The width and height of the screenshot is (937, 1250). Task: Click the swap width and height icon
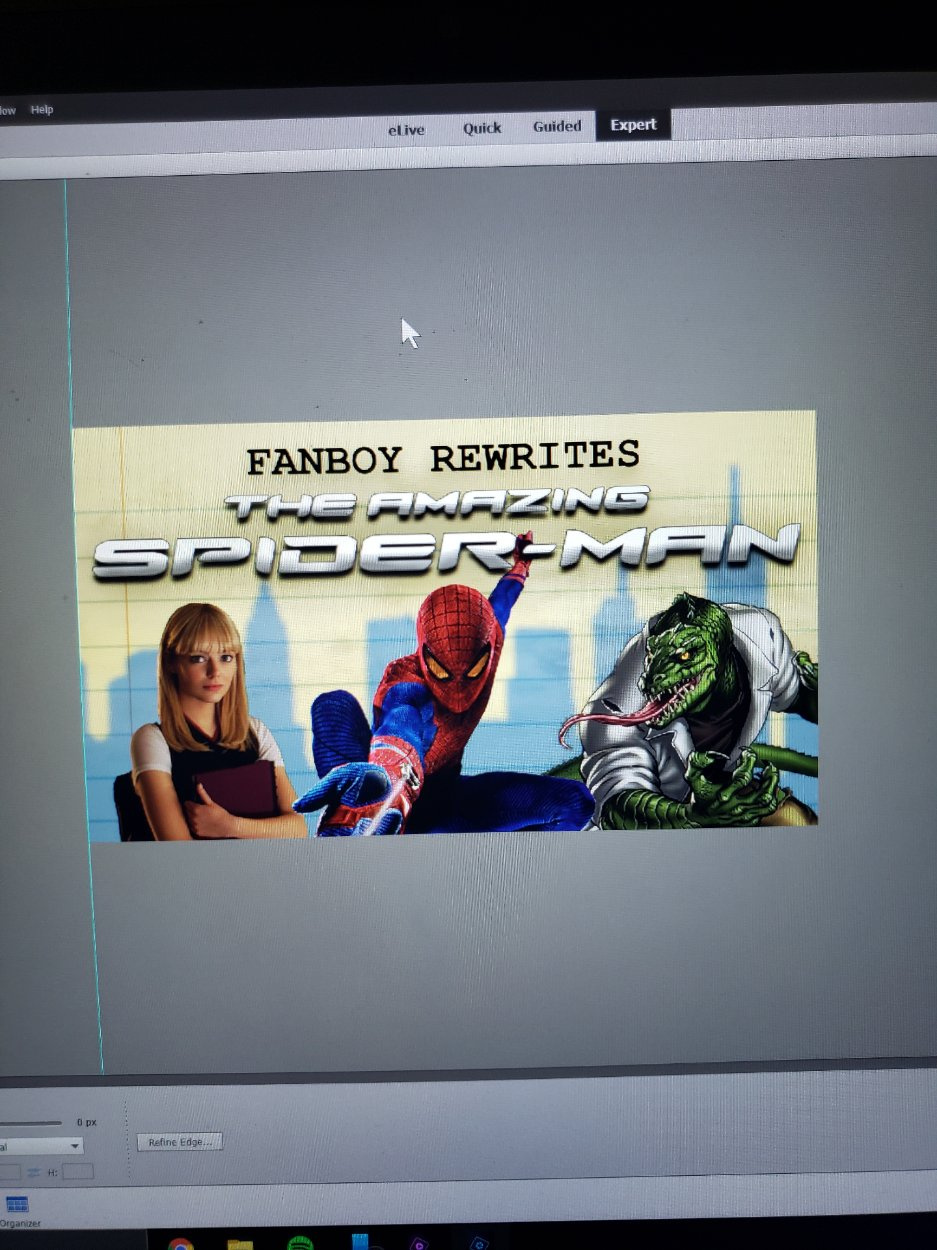coord(33,1171)
